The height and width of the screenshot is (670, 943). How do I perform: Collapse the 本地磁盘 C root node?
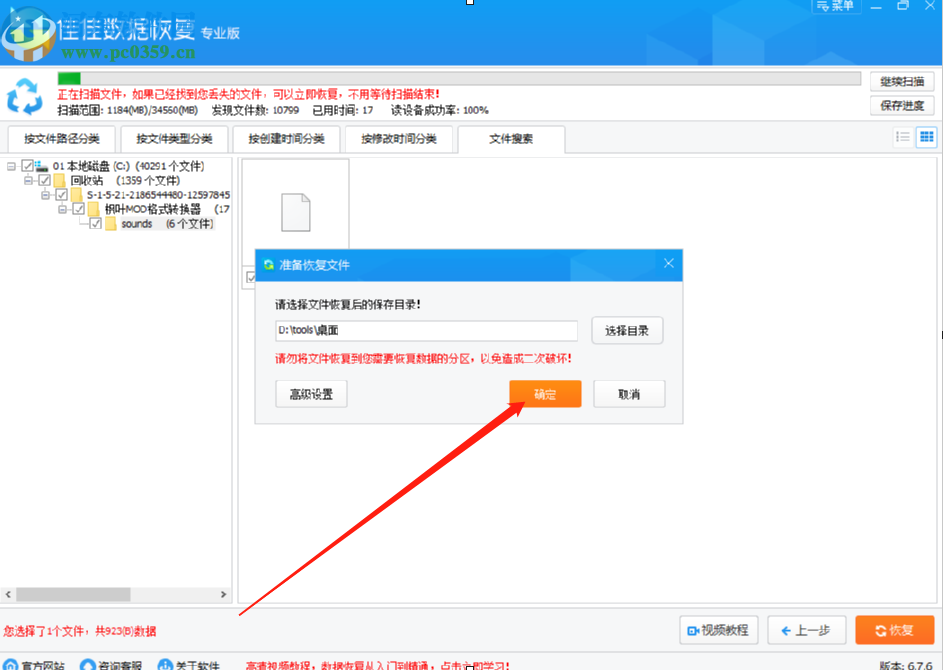click(10, 166)
